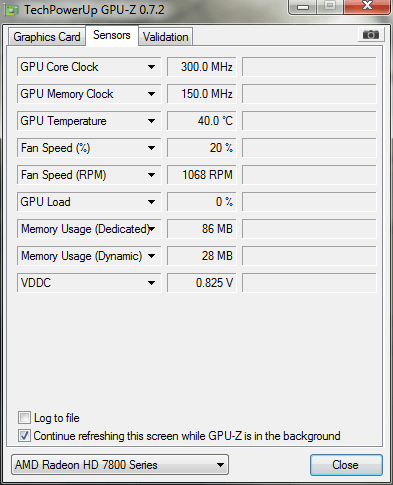This screenshot has width=393, height=485.
Task: Enable the Log to file checkbox
Action: (24, 418)
